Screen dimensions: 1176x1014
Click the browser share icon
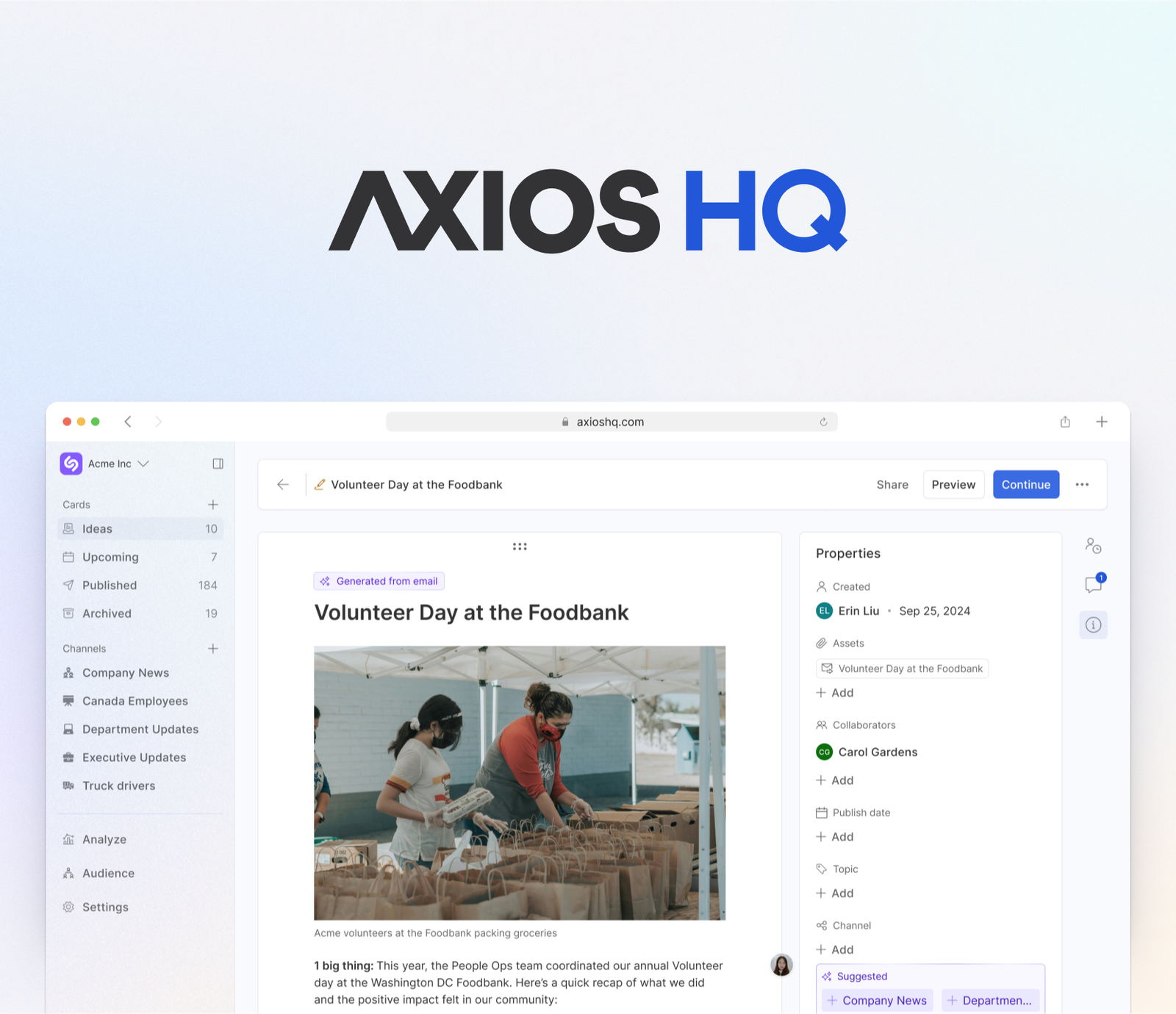(x=1065, y=422)
